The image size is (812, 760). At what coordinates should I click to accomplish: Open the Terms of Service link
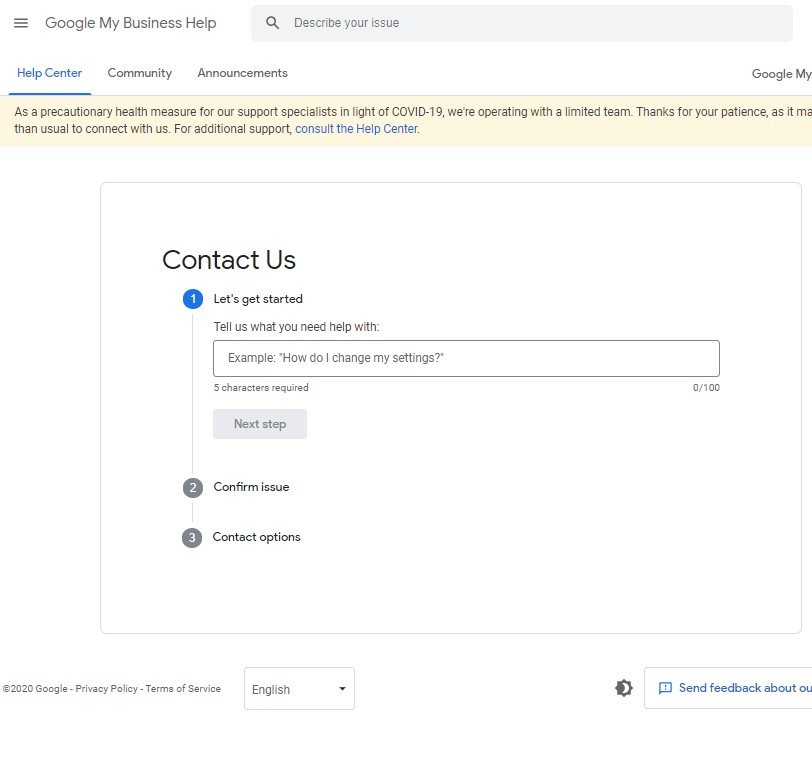tap(183, 689)
